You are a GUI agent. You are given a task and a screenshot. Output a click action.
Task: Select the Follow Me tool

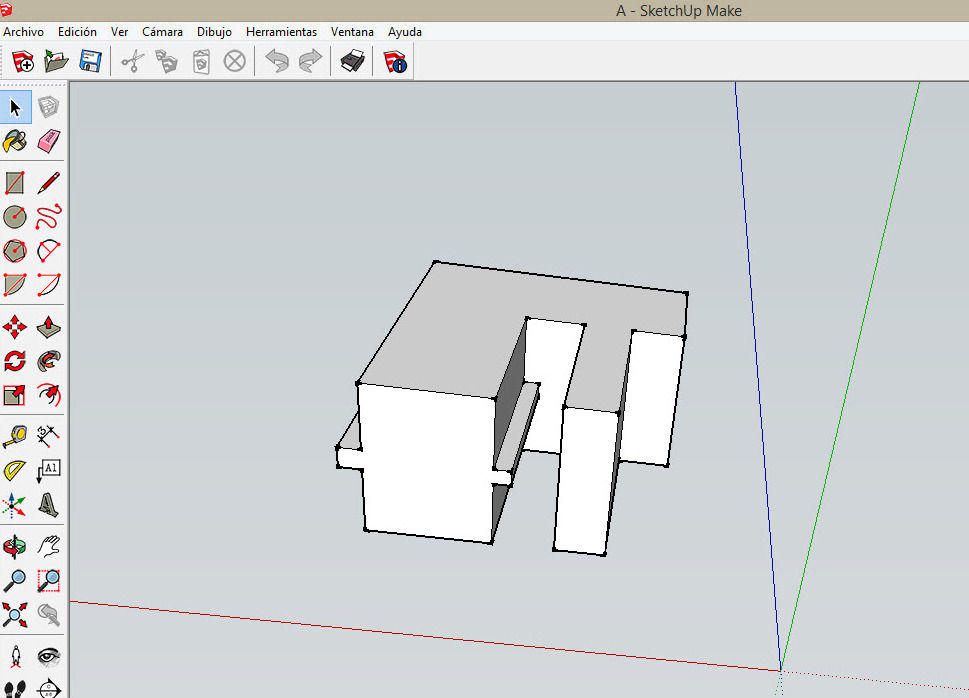(48, 360)
